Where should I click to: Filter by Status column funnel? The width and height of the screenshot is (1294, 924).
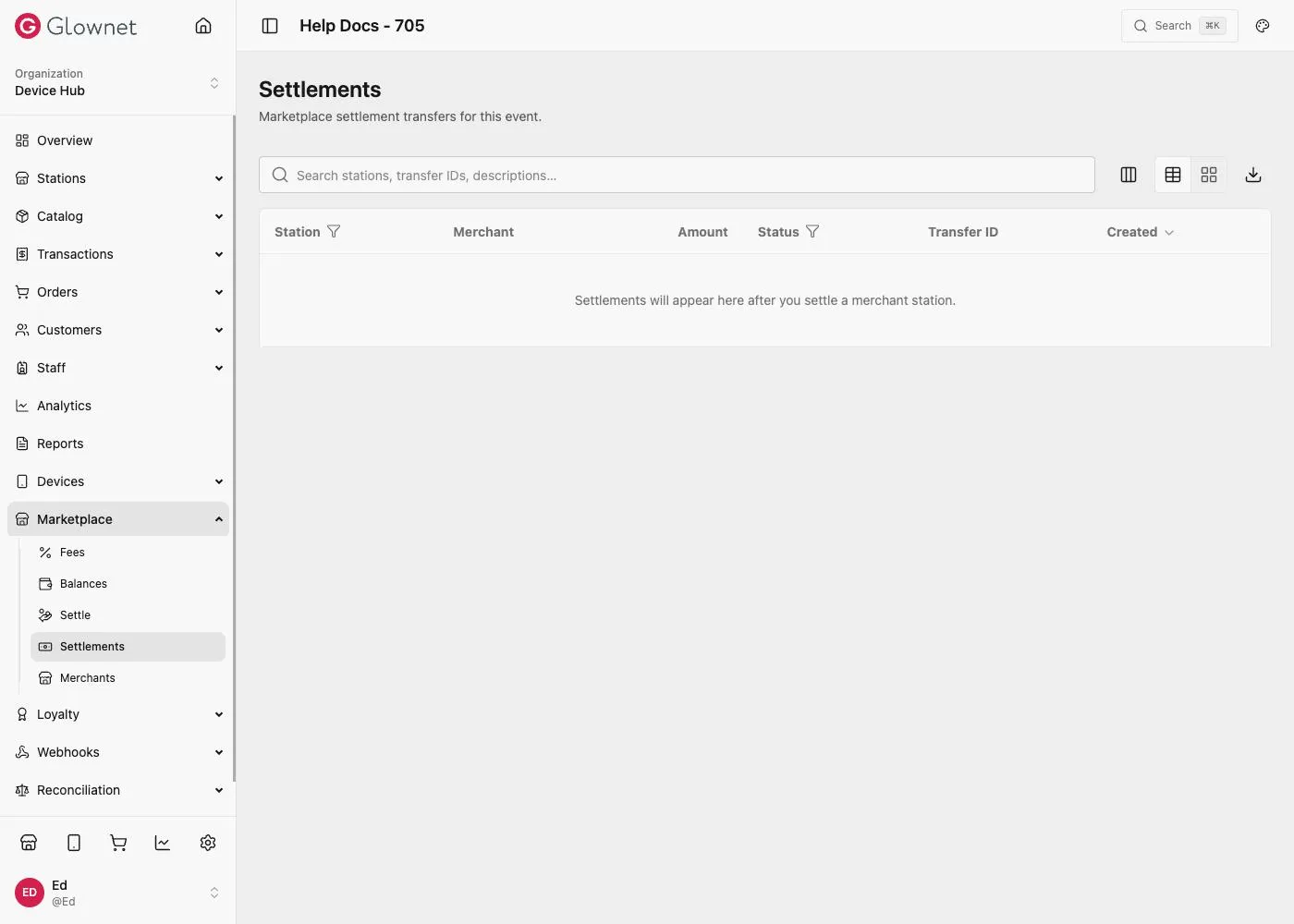(812, 232)
